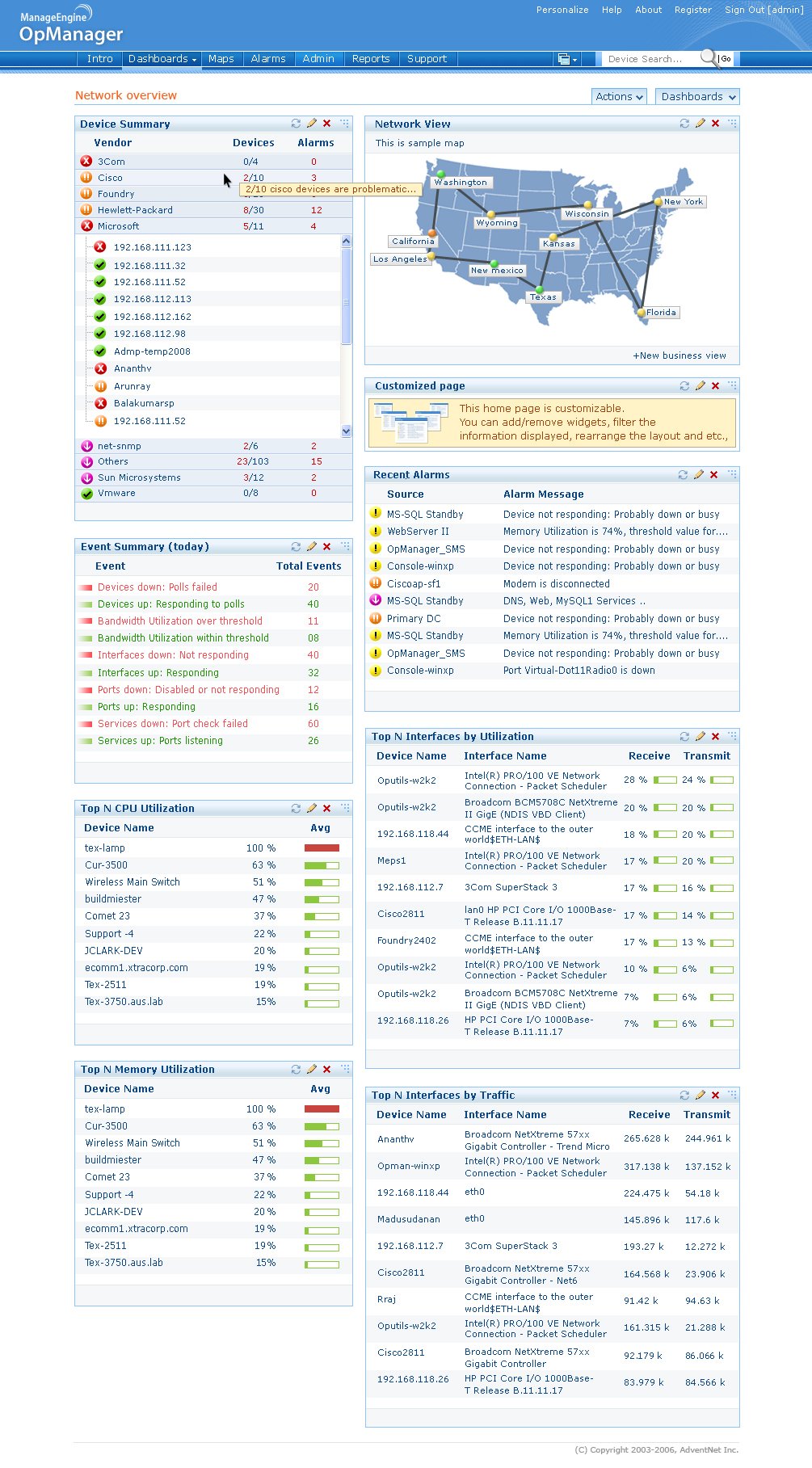Refresh the Top N CPU Utilization widget

pos(296,808)
